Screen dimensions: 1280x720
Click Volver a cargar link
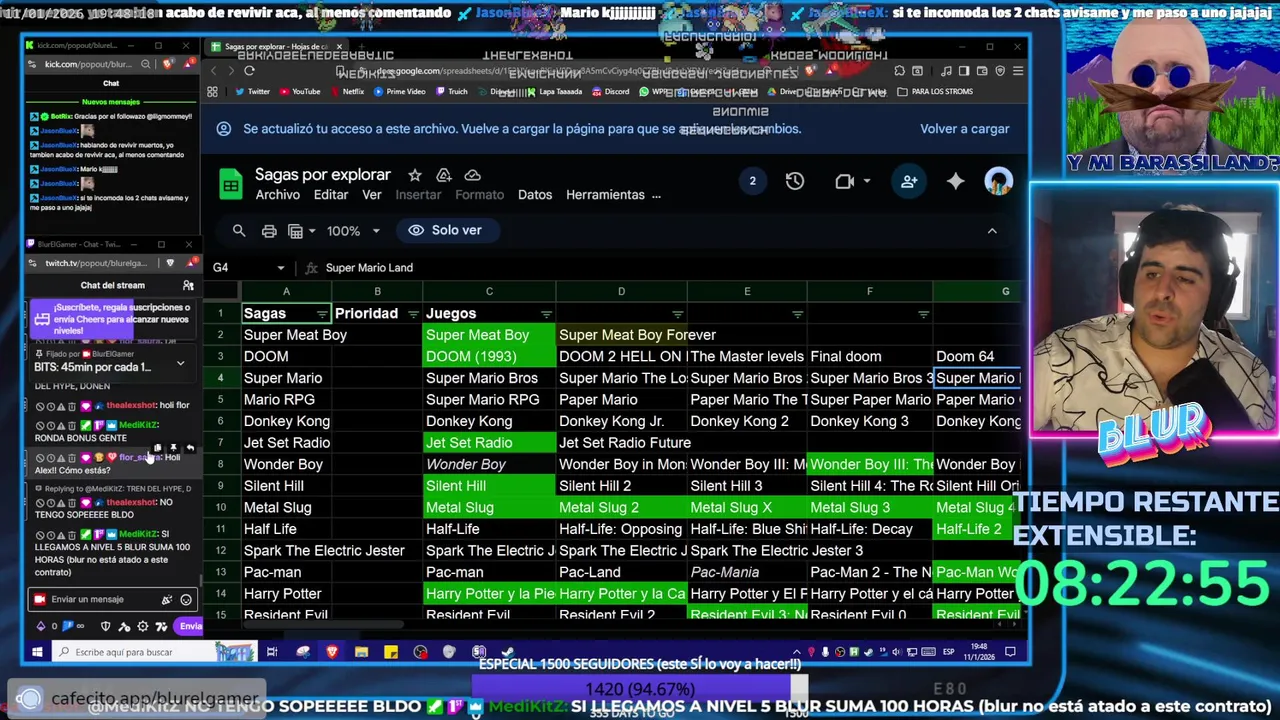pos(965,129)
